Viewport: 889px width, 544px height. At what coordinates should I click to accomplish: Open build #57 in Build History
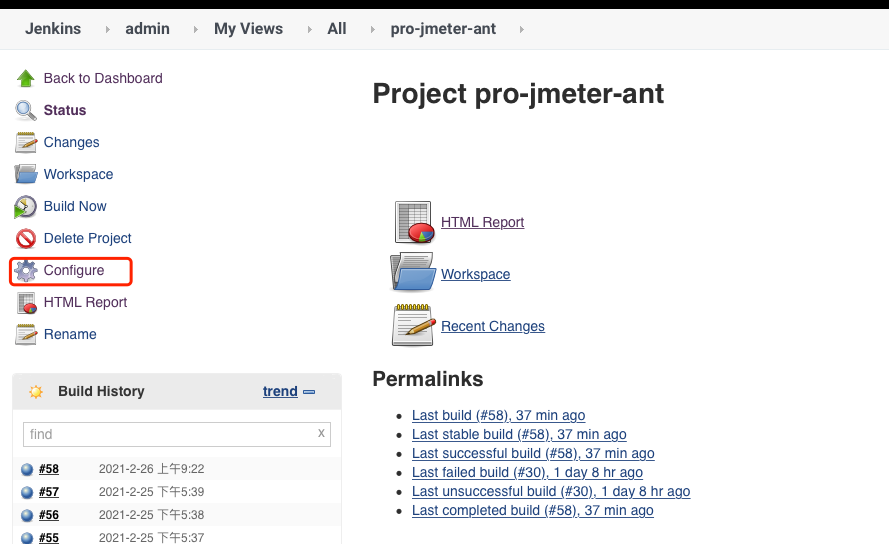49,492
